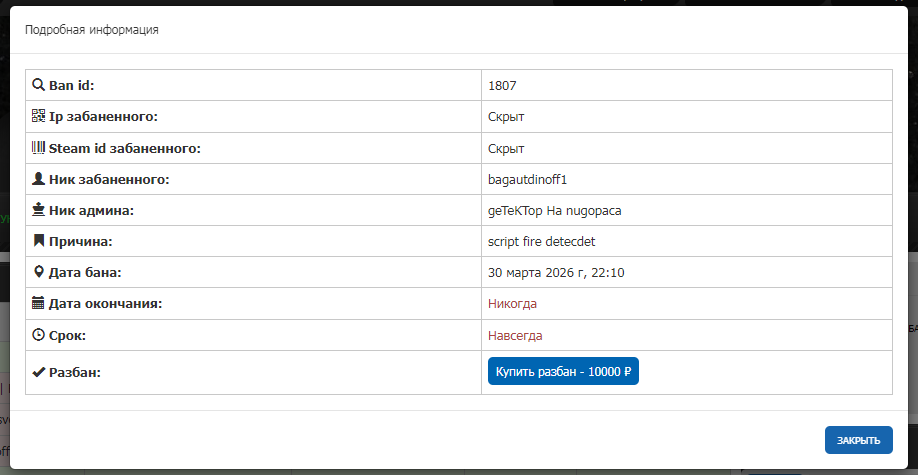Click the red Навсегда duration text
Viewport: 918px width, 475px height.
515,336
